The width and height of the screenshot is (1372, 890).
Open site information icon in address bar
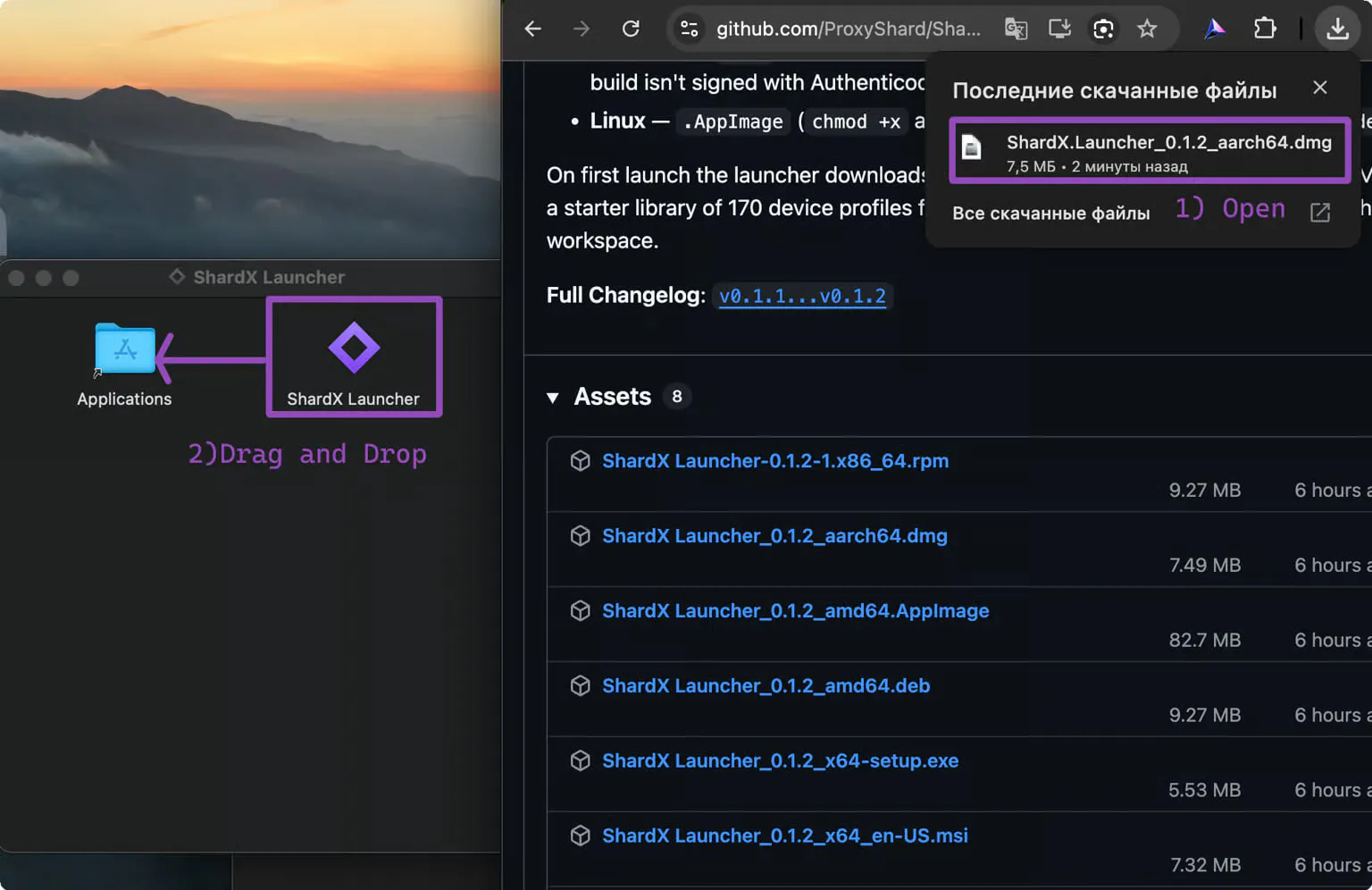click(x=690, y=29)
